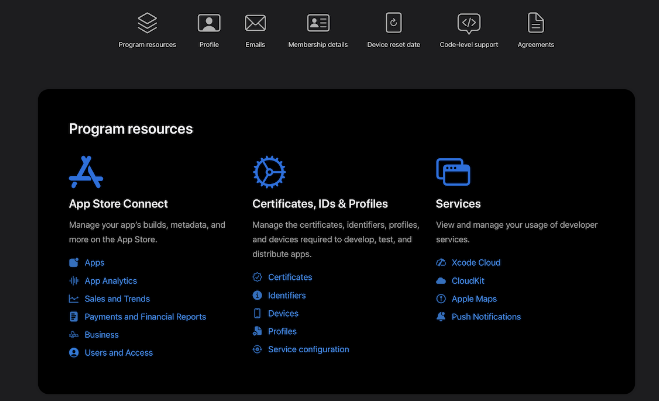
Task: Click the large Certificates gear icon
Action: point(269,172)
